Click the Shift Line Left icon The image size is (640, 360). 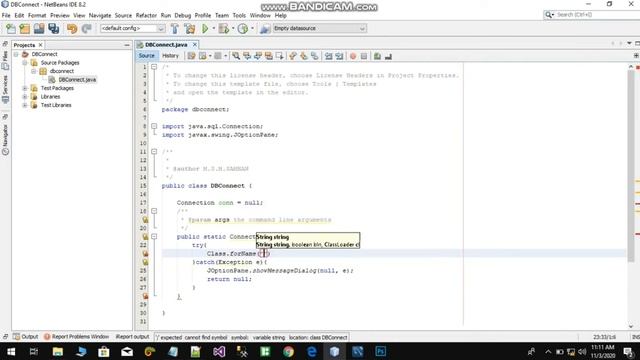[329, 56]
